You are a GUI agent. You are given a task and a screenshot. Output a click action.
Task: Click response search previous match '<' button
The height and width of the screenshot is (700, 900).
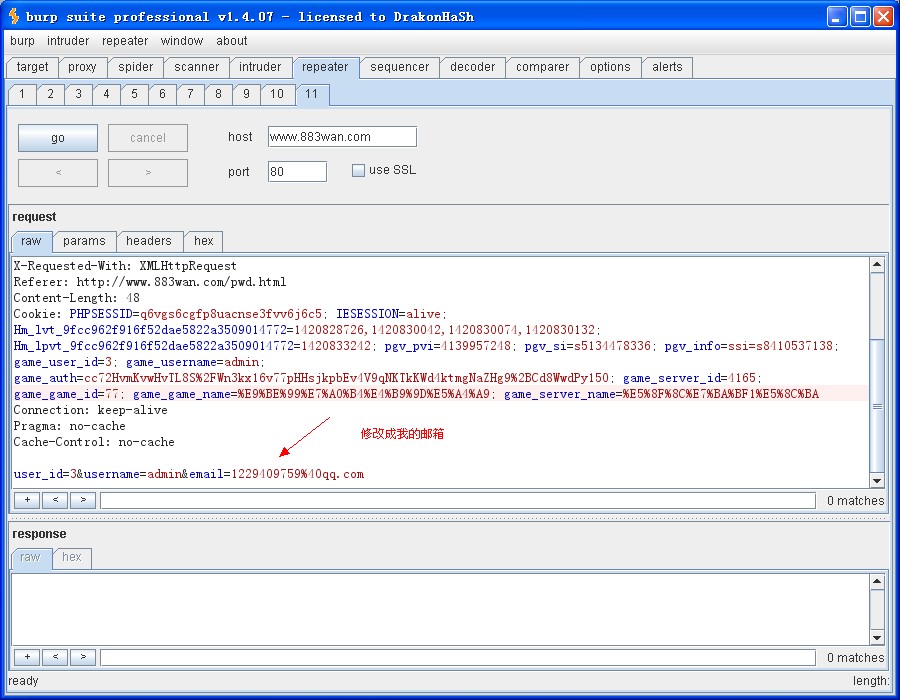tap(55, 657)
